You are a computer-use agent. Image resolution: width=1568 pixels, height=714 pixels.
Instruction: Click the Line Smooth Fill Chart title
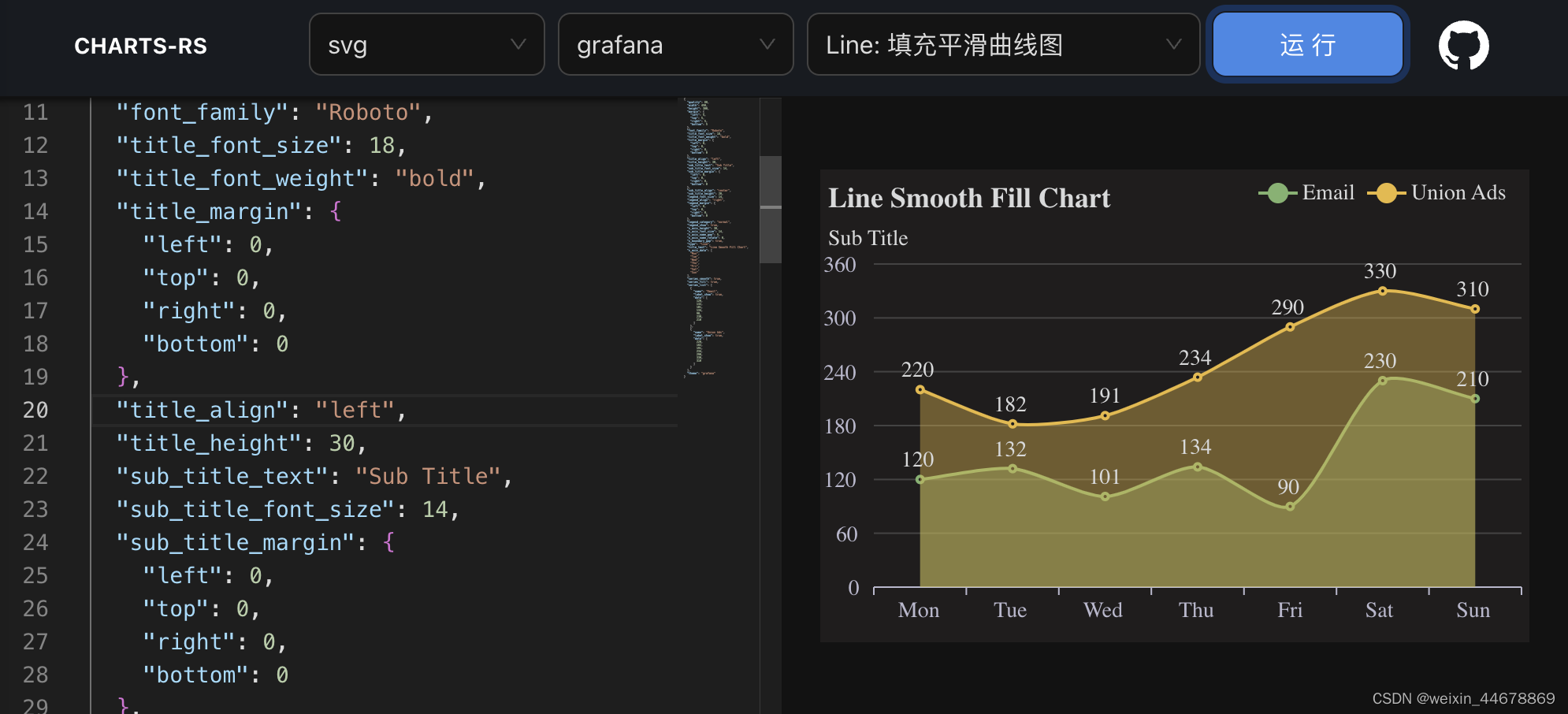click(x=968, y=198)
